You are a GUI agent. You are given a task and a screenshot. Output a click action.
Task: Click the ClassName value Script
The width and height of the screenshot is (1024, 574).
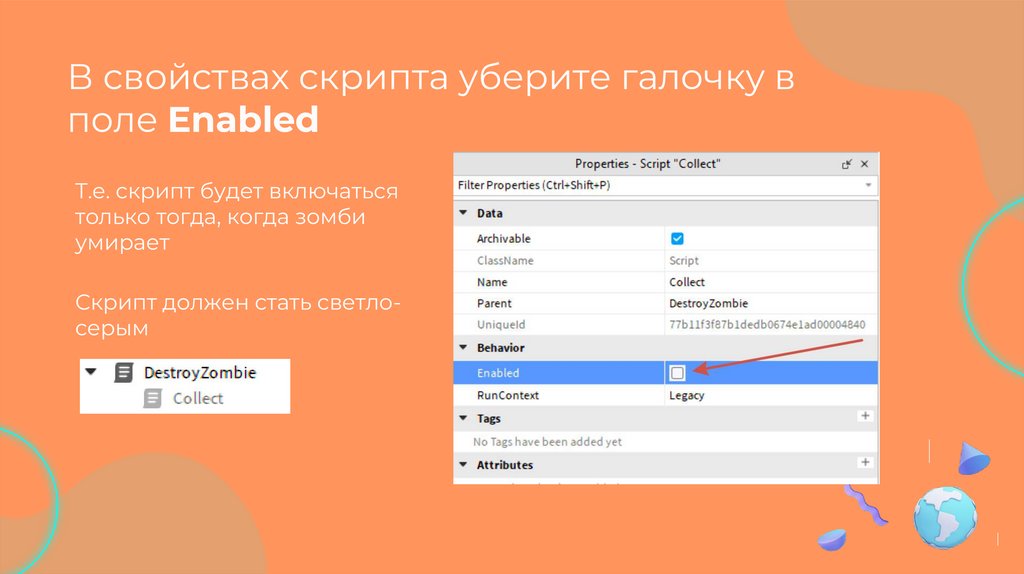684,261
